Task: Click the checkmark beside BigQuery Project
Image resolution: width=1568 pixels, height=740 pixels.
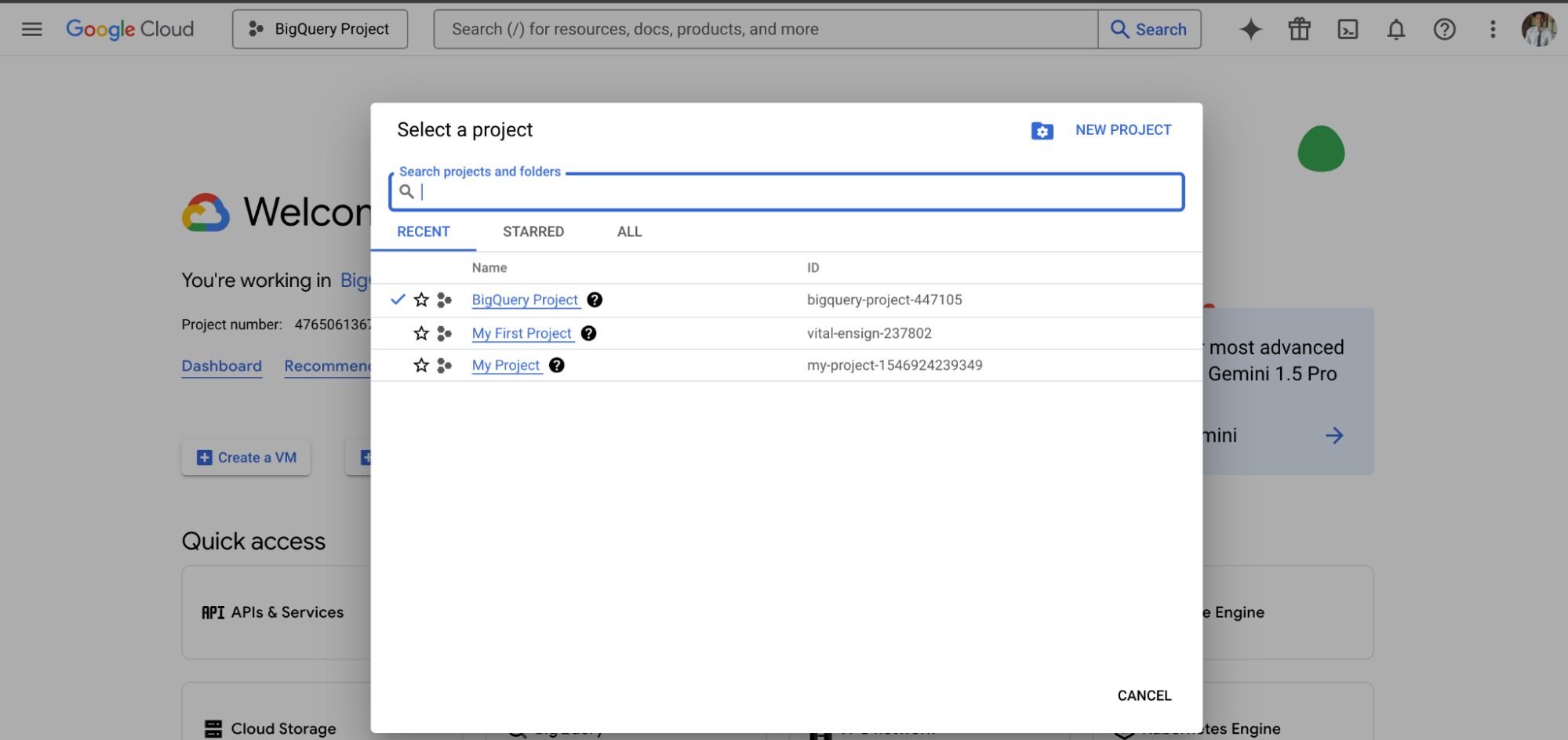Action: click(x=398, y=299)
